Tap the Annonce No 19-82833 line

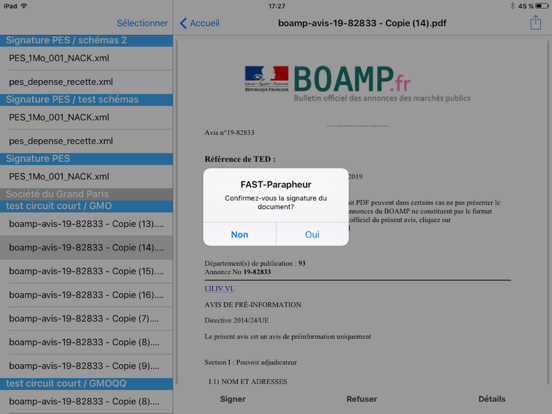tap(238, 272)
